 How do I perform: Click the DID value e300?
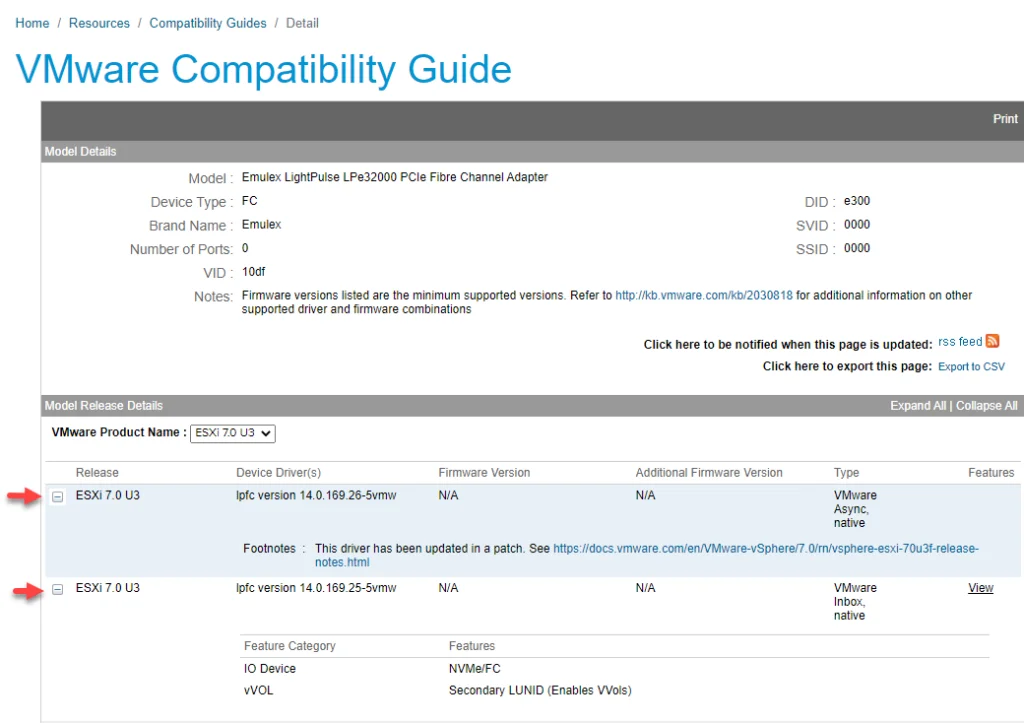(857, 201)
